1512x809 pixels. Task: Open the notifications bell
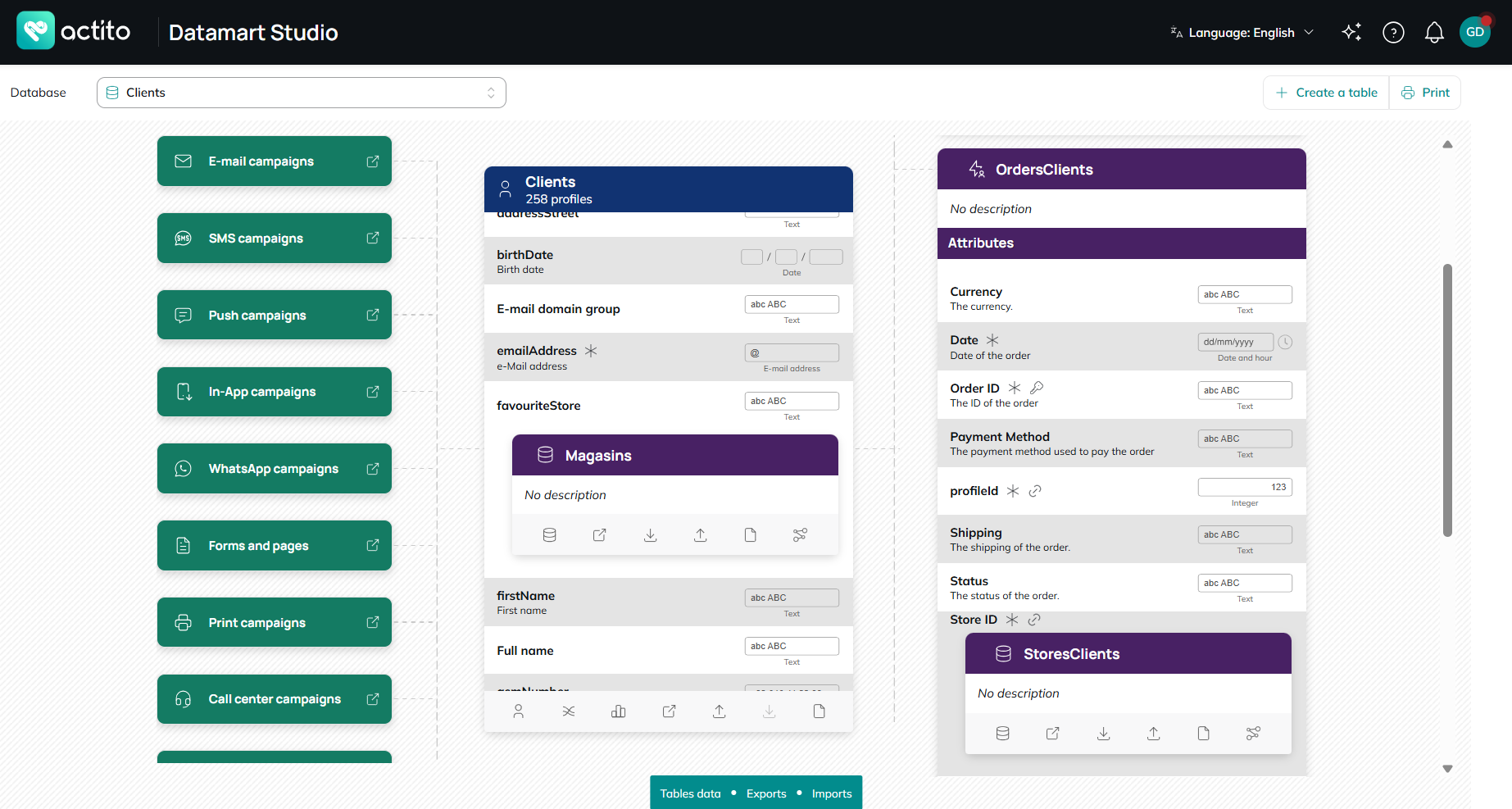pos(1434,32)
